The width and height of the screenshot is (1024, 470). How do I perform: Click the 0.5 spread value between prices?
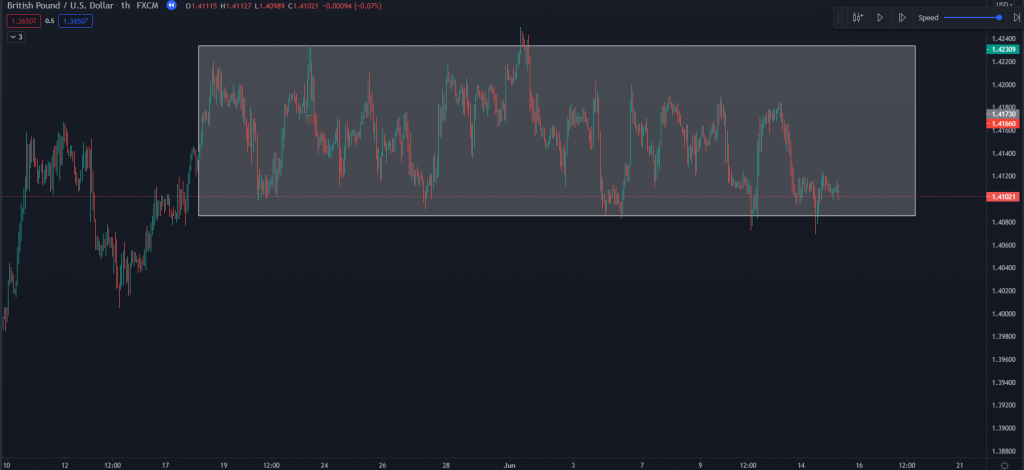coord(49,21)
